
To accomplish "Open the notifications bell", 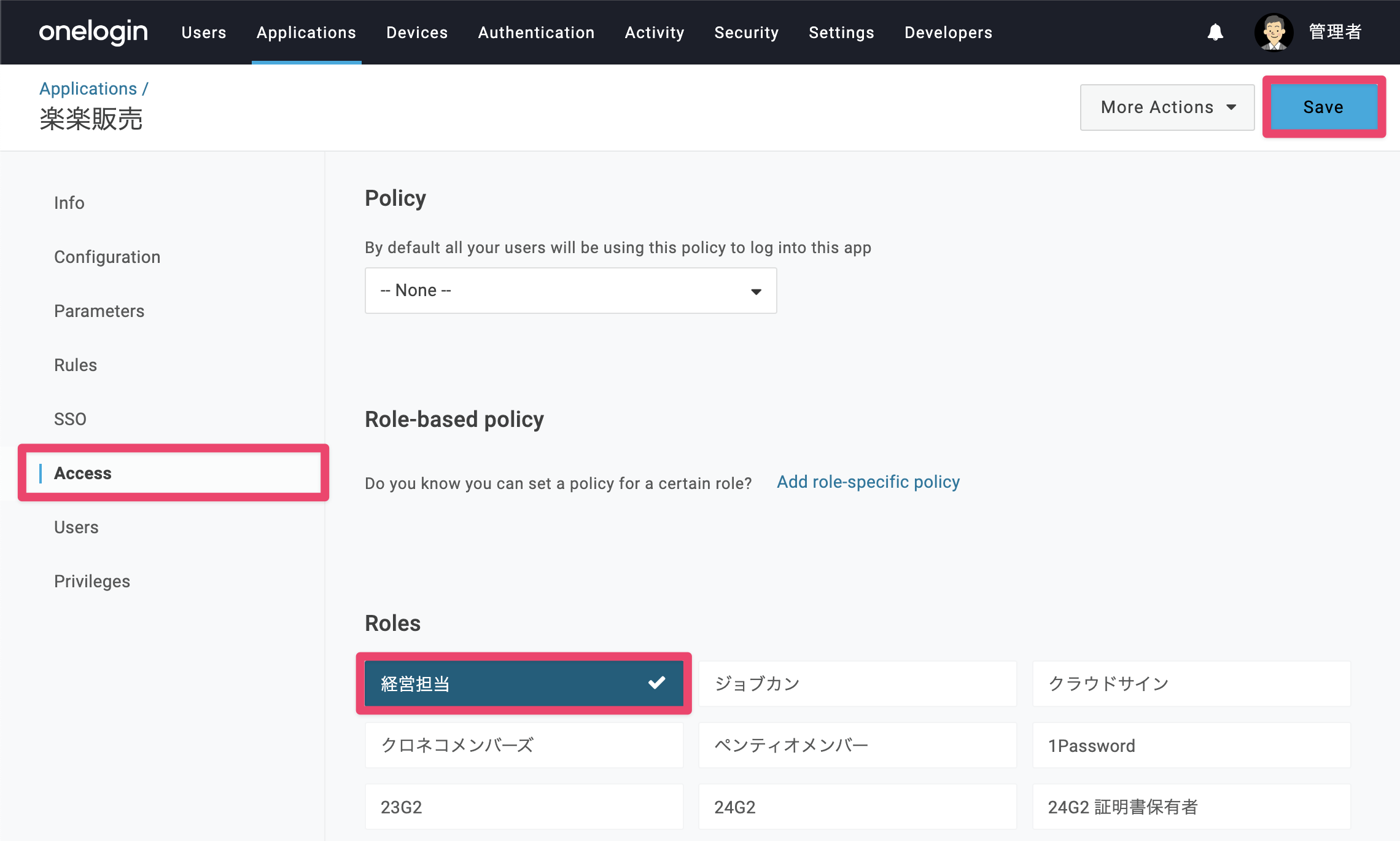I will [x=1215, y=32].
